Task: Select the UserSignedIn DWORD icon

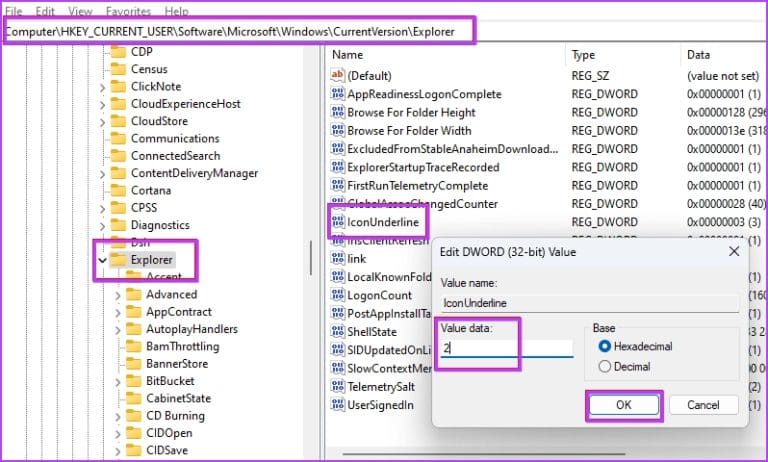Action: click(337, 405)
